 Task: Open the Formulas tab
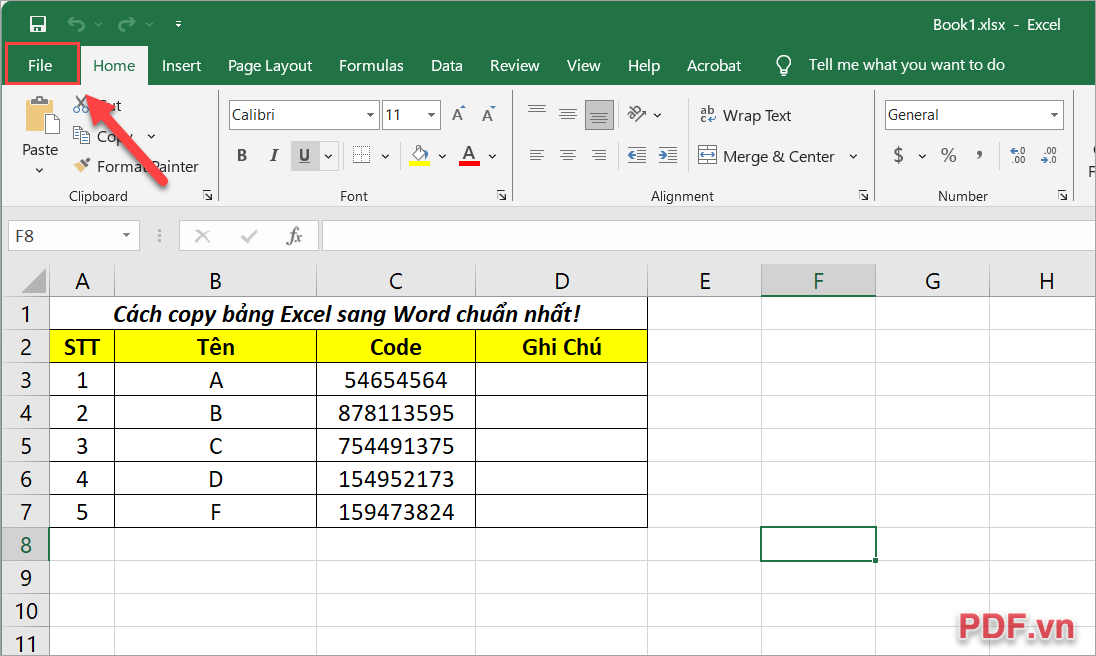coord(371,66)
